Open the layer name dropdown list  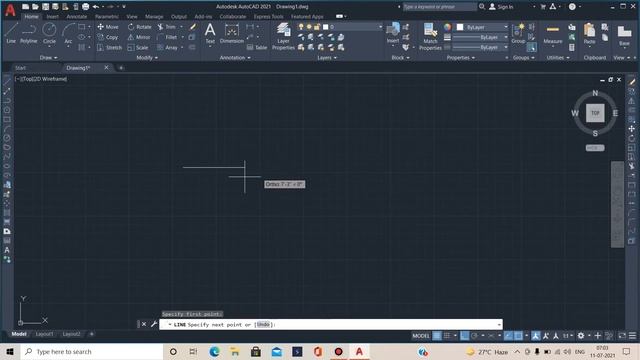(x=380, y=27)
